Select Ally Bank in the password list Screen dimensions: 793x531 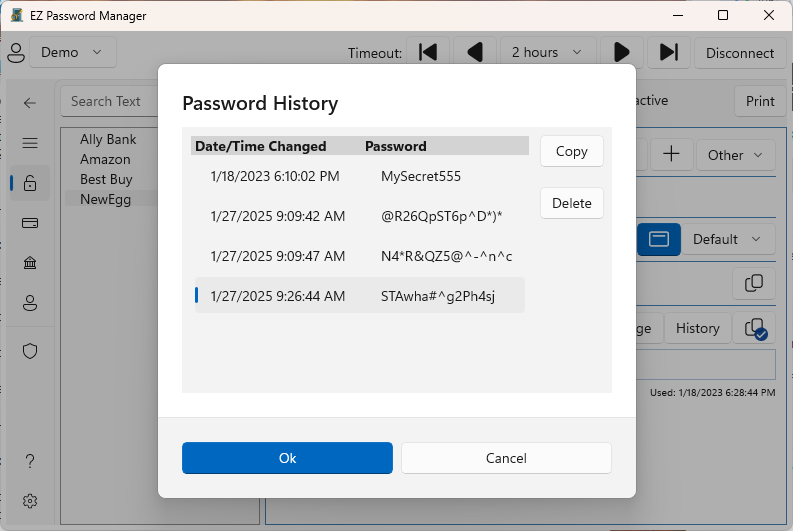click(108, 140)
